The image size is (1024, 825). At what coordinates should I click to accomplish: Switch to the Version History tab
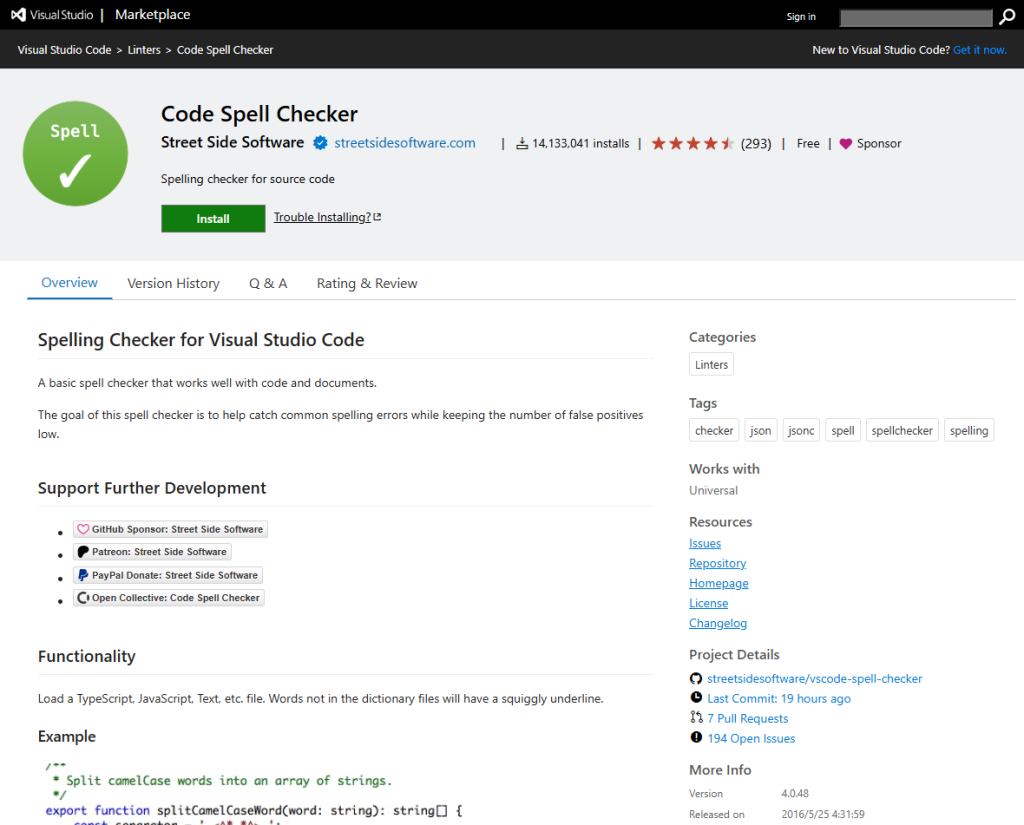click(x=173, y=283)
